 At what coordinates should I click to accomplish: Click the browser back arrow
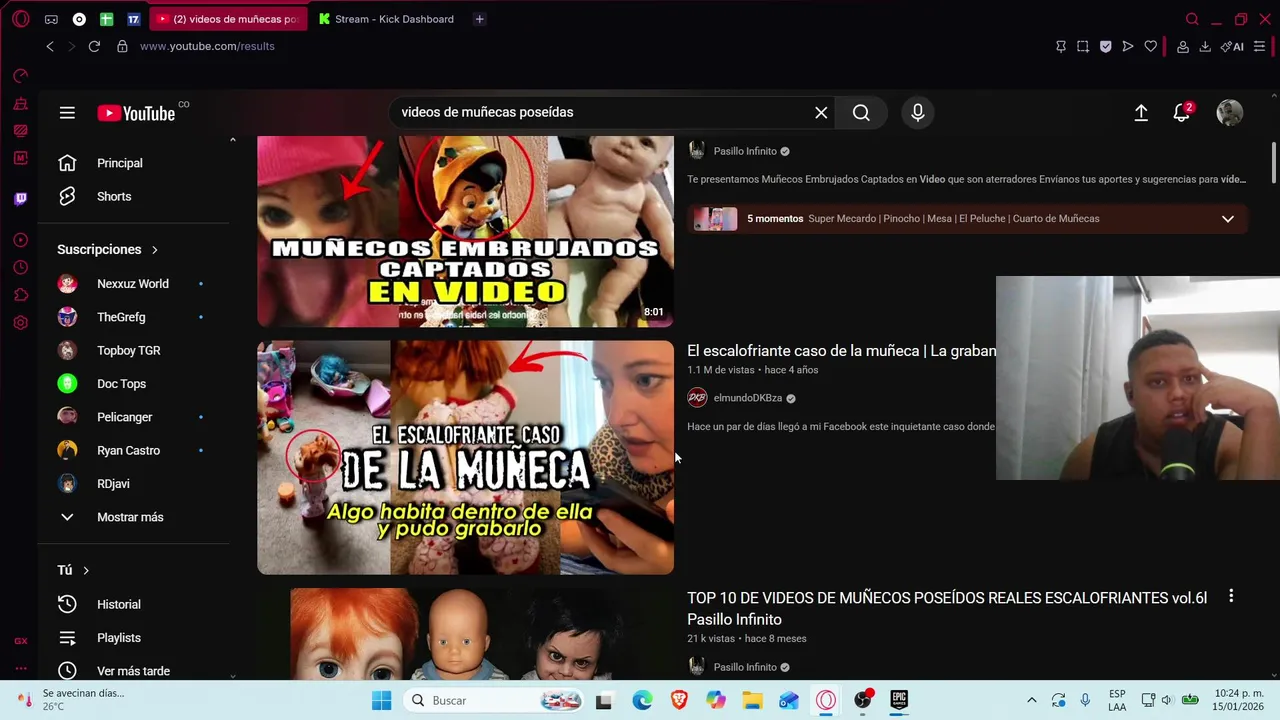[x=50, y=46]
